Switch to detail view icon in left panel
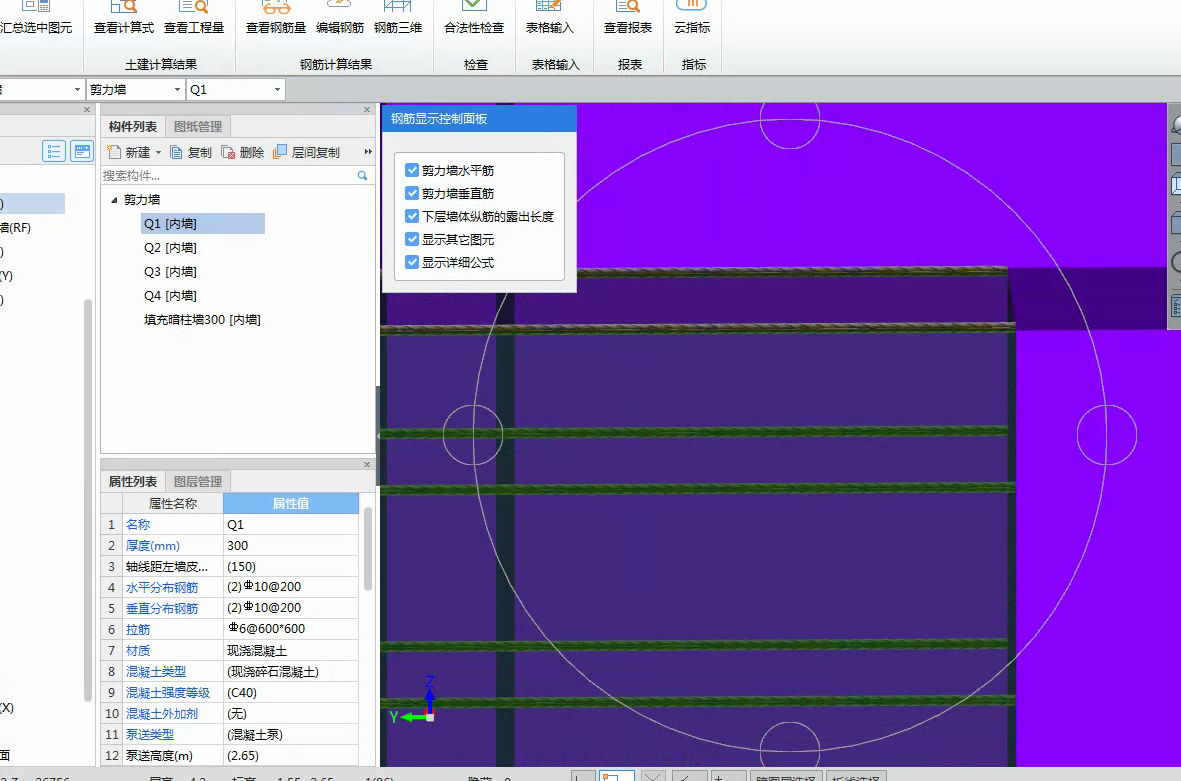Viewport: 1181px width, 781px height. [x=81, y=151]
